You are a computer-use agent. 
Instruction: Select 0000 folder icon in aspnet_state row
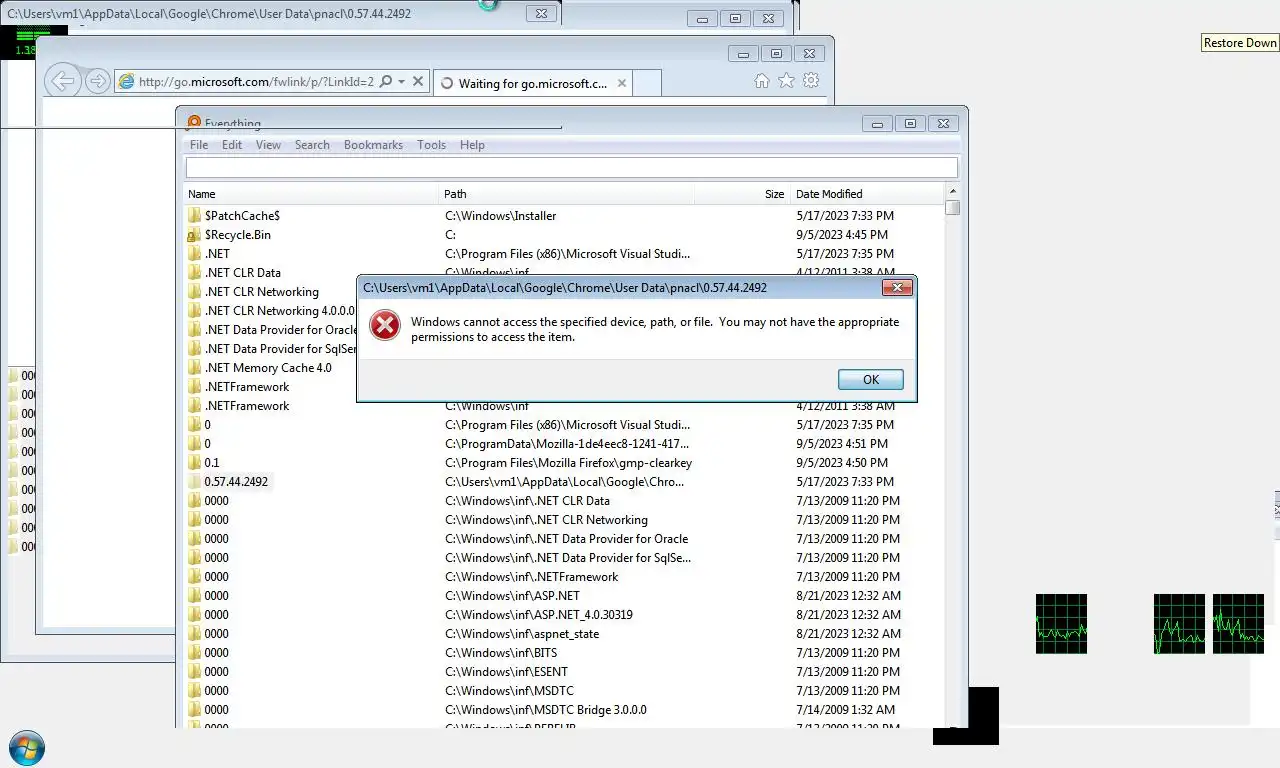tap(194, 634)
